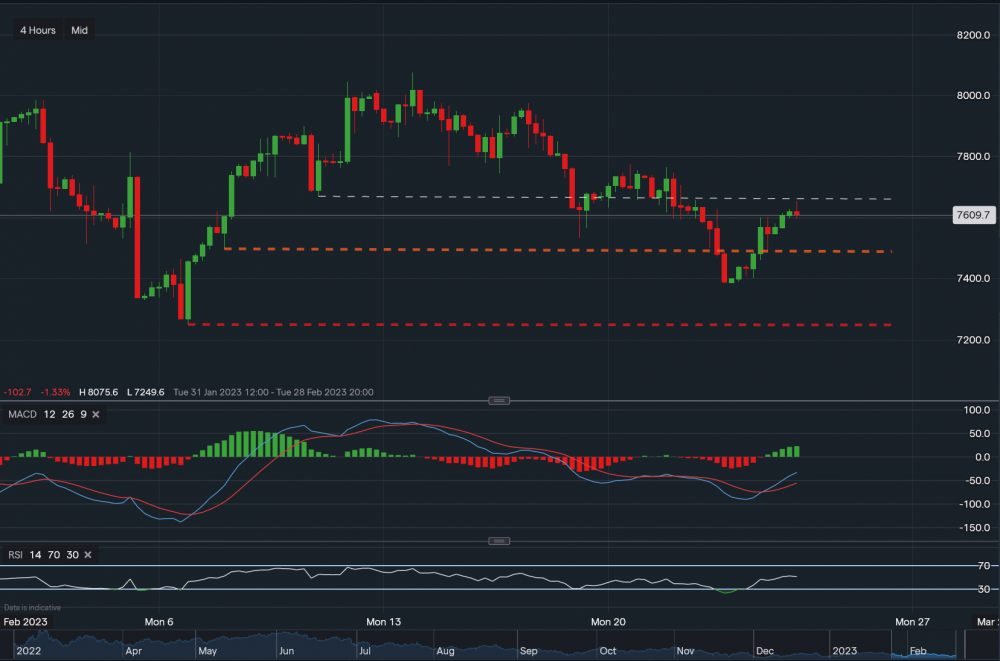Click MACD fast period value 12
The width and height of the screenshot is (1000, 661).
pyautogui.click(x=50, y=414)
